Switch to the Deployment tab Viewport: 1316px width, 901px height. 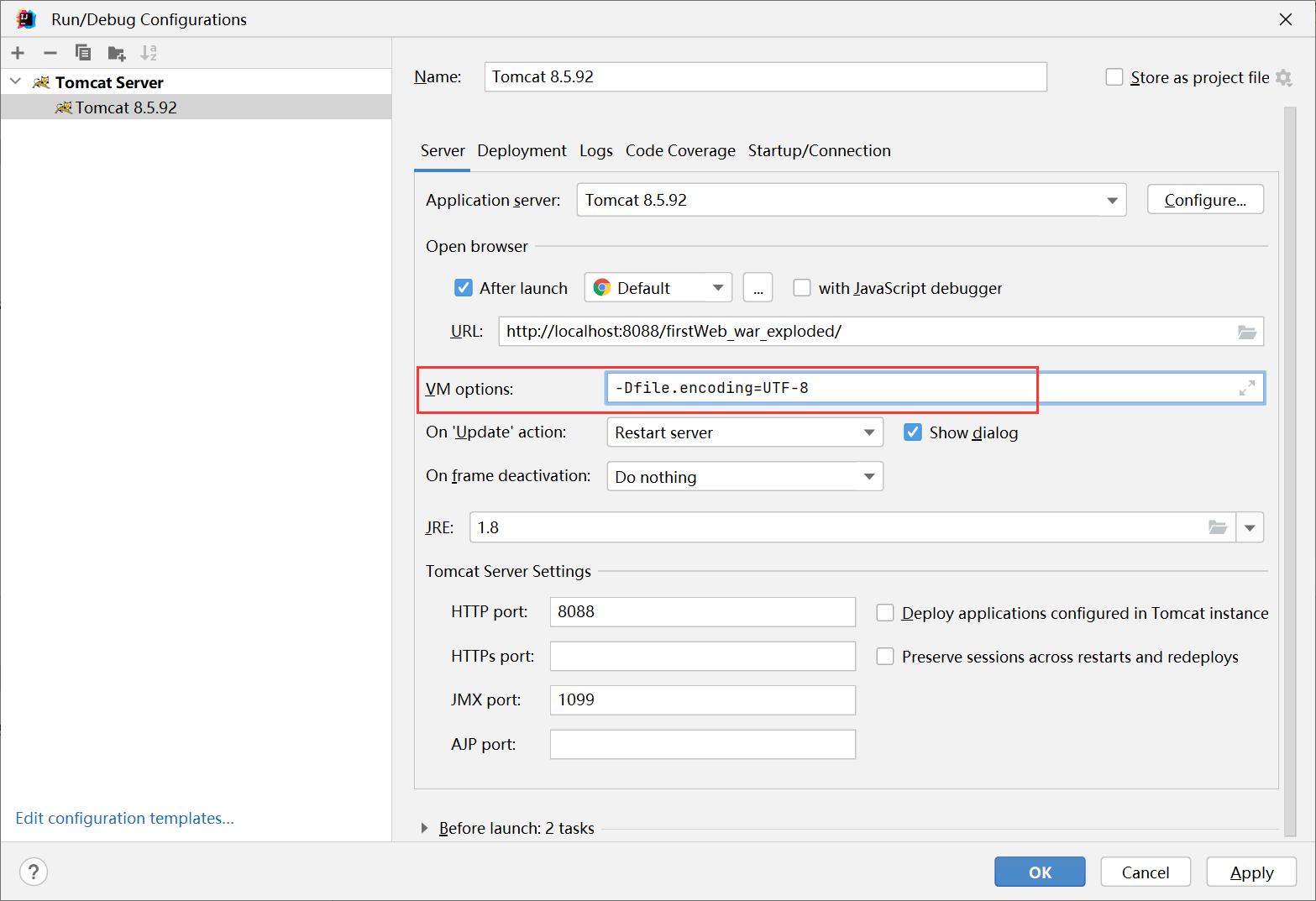click(522, 151)
